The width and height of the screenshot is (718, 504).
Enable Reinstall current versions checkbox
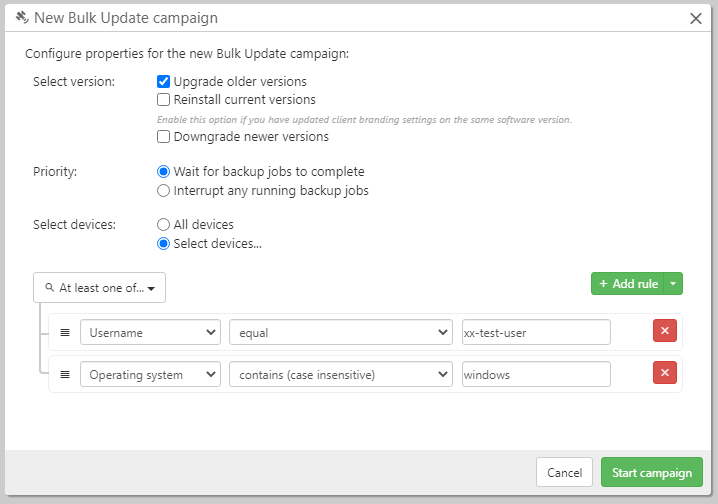(x=164, y=100)
